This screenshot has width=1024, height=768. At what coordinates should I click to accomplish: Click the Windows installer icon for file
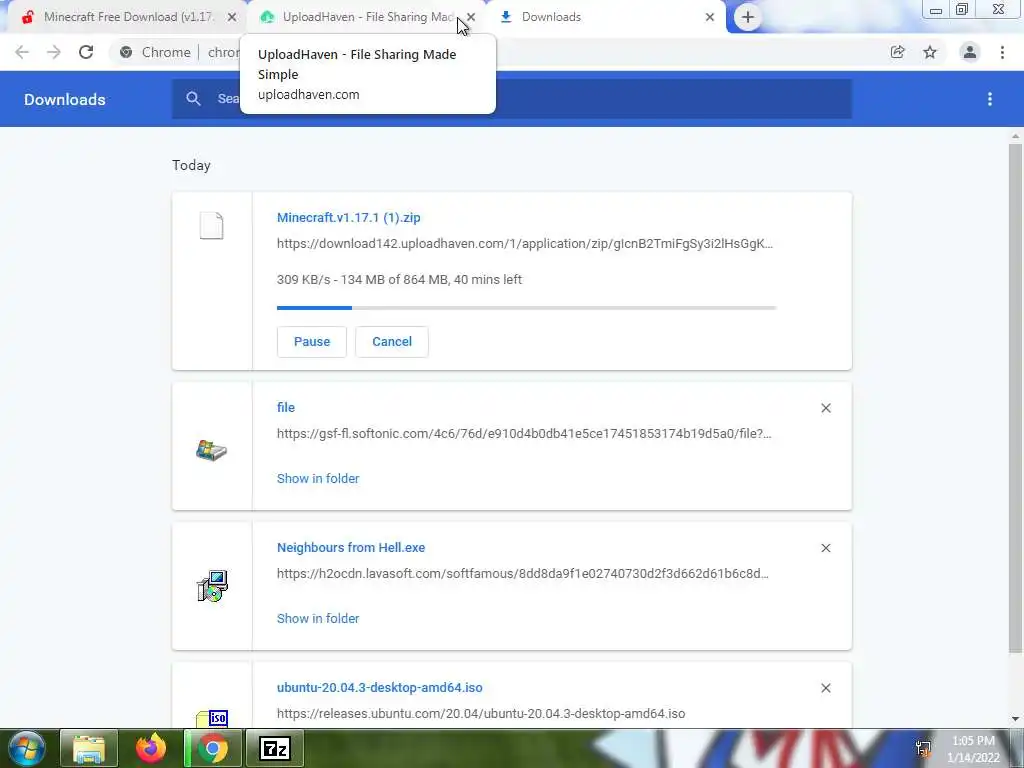point(212,450)
